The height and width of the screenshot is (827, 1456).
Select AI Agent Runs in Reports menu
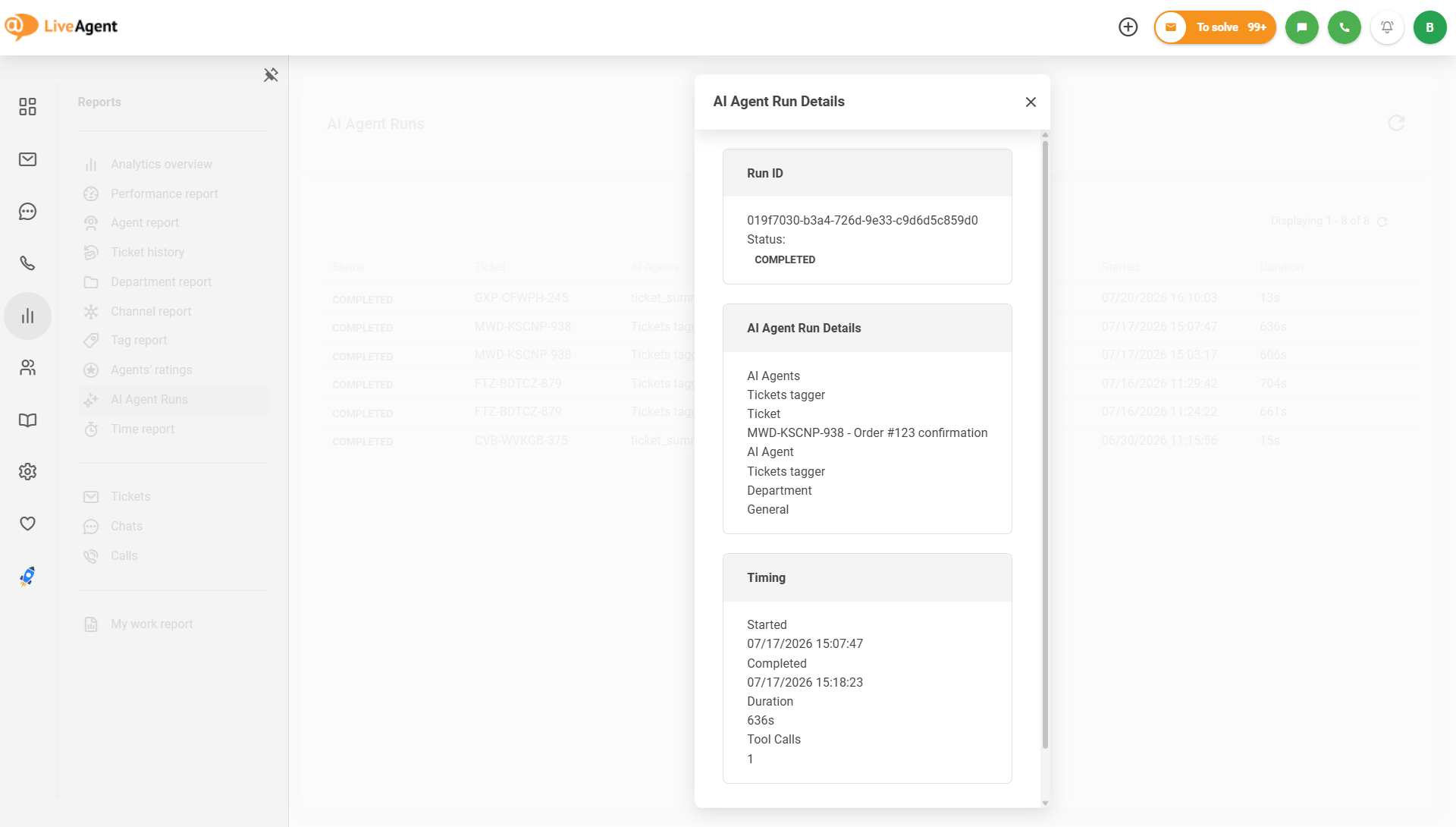[x=174, y=400]
